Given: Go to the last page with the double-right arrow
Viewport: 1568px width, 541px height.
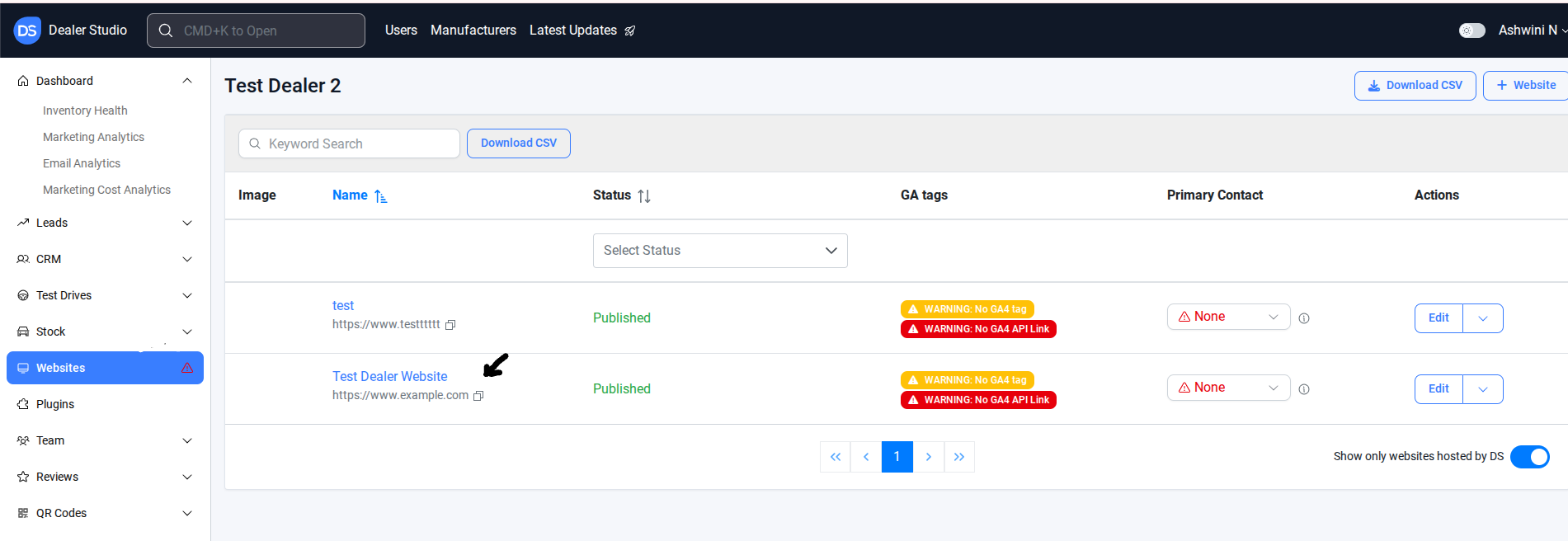Looking at the screenshot, I should (959, 457).
